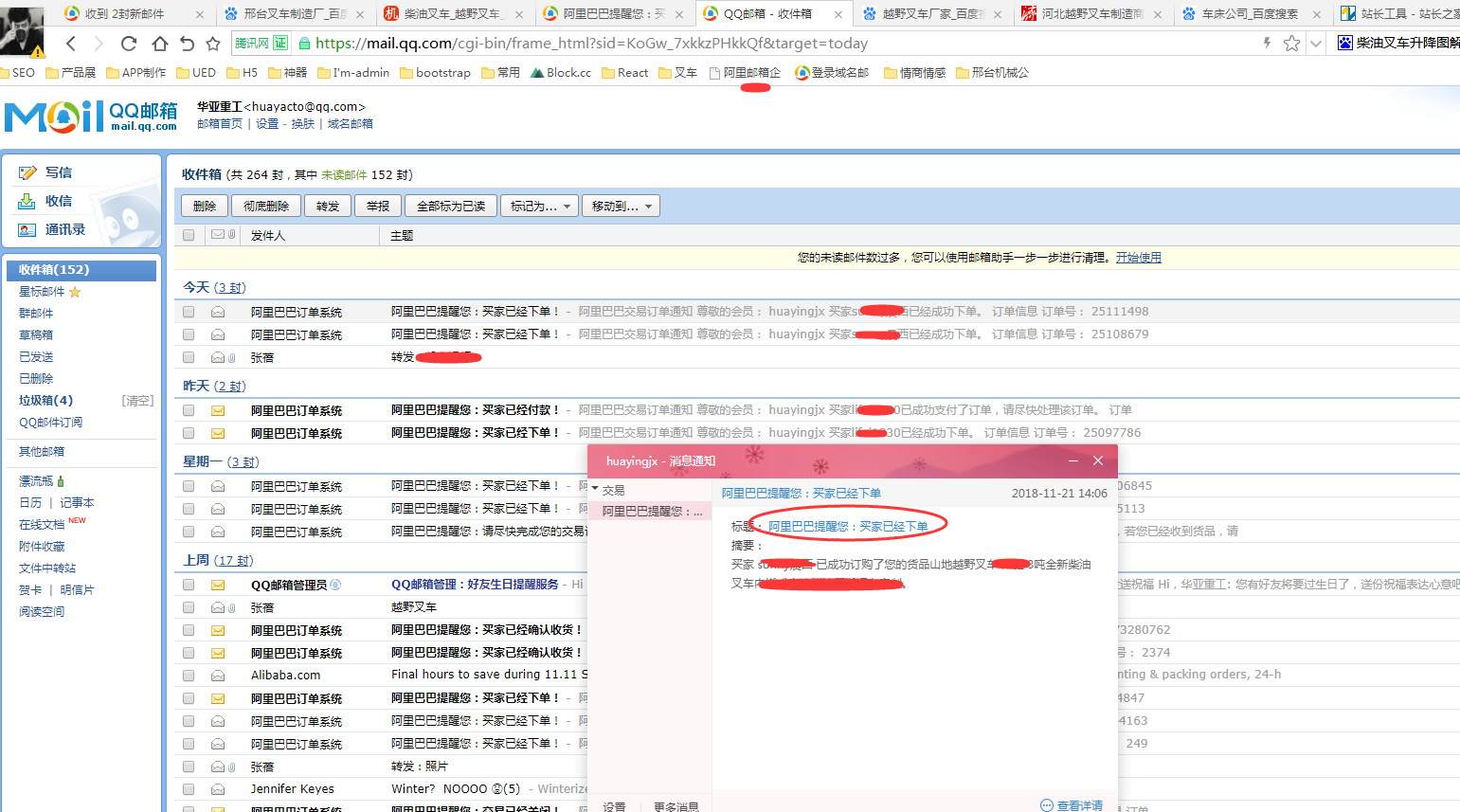
Task: Check the 买家已经付款 mail checkbox
Action: point(189,410)
